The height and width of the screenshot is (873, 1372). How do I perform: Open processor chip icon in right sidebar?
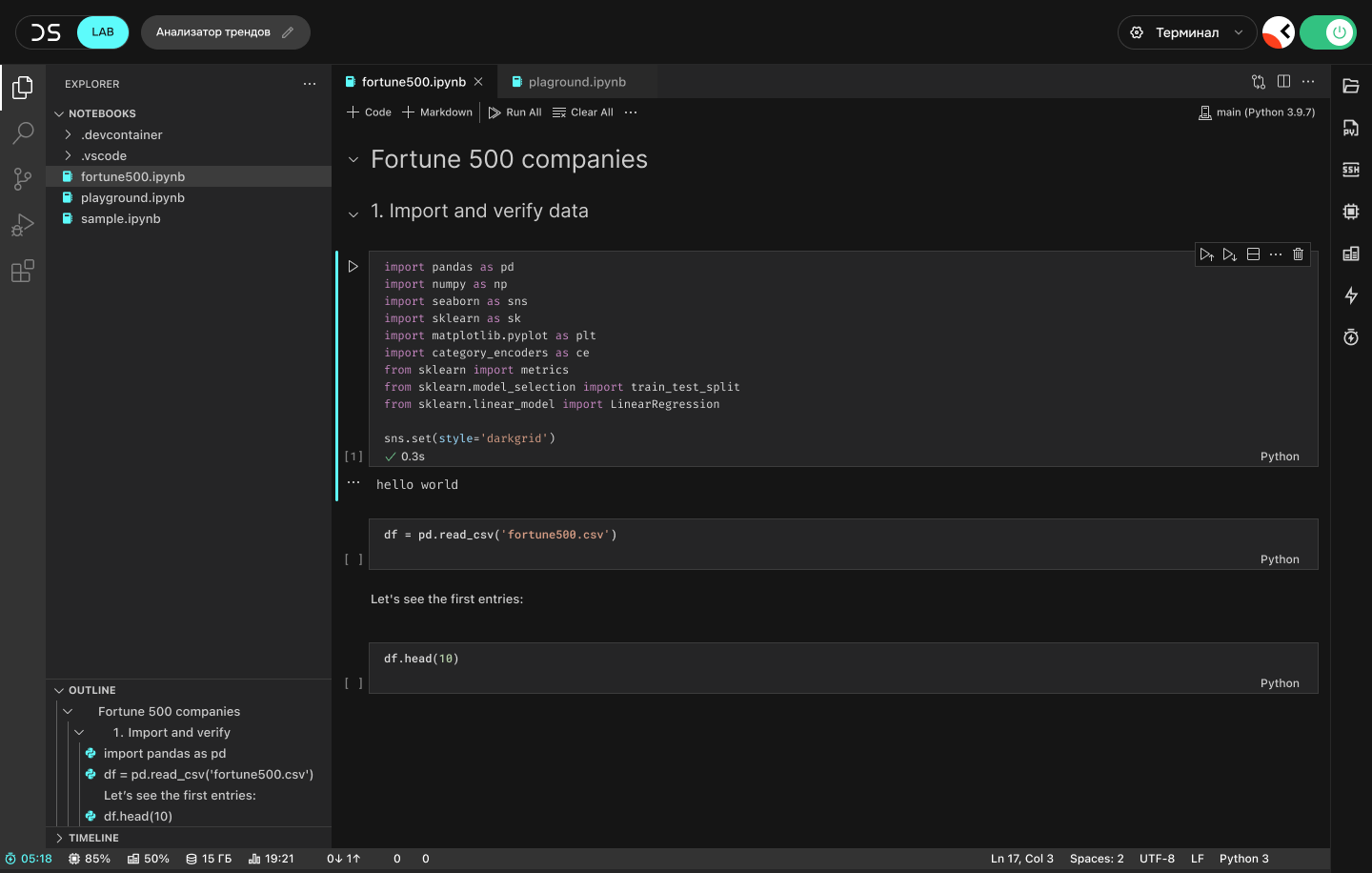1351,212
